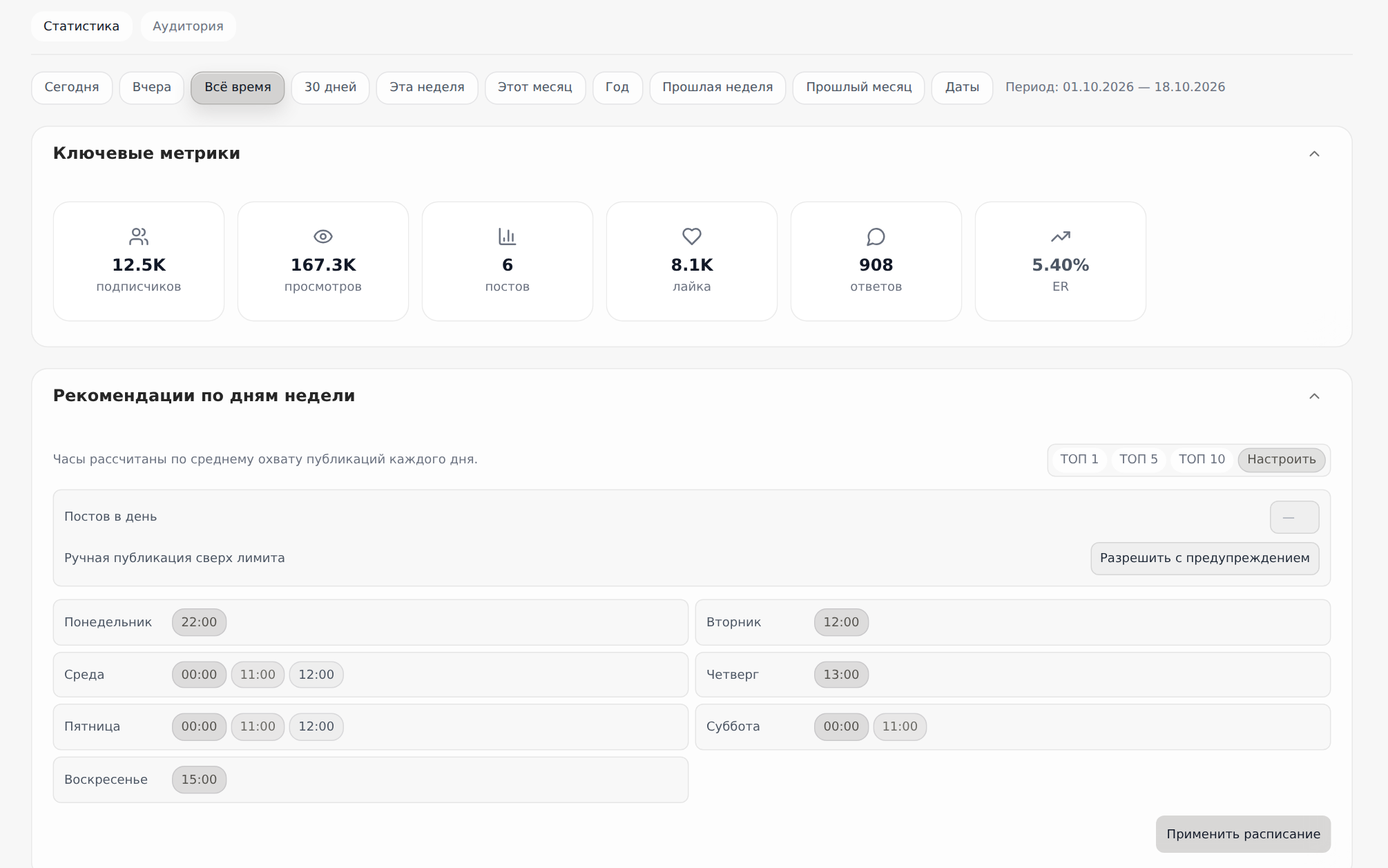Open the Разрешить с предупреждением dropdown
Viewport: 1388px width, 868px height.
pyautogui.click(x=1205, y=559)
